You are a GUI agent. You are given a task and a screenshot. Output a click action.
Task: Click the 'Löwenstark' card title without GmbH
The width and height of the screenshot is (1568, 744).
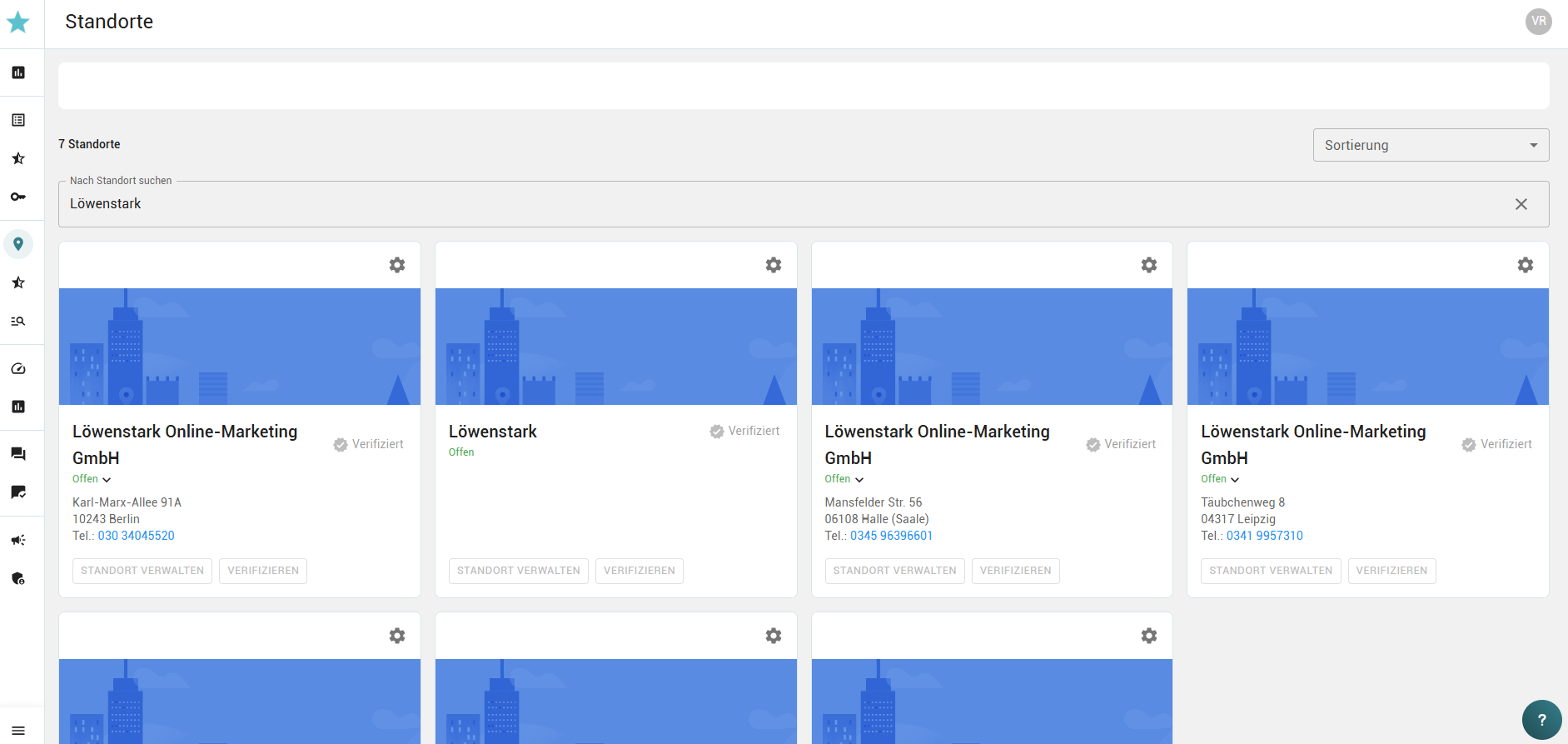[x=493, y=432]
